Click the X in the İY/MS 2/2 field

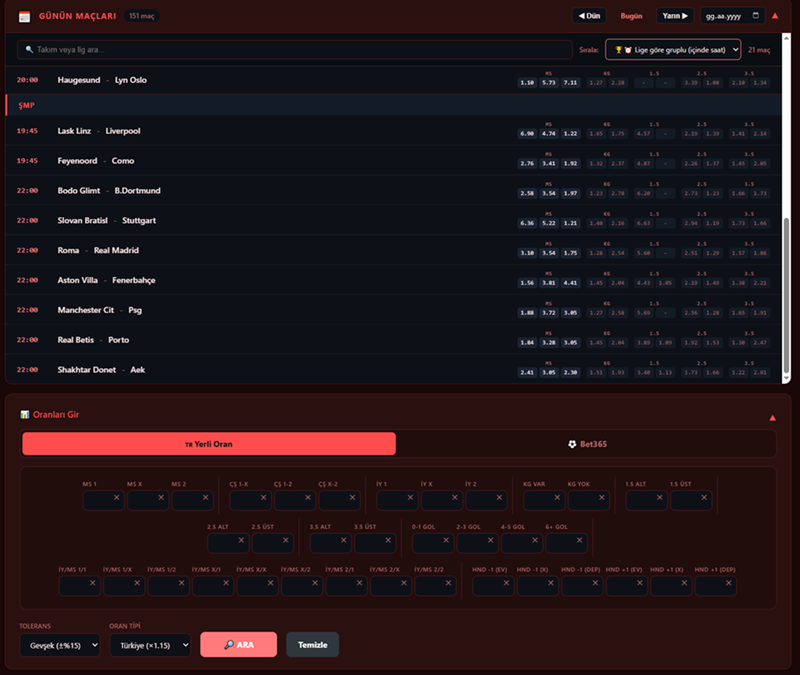click(x=448, y=583)
